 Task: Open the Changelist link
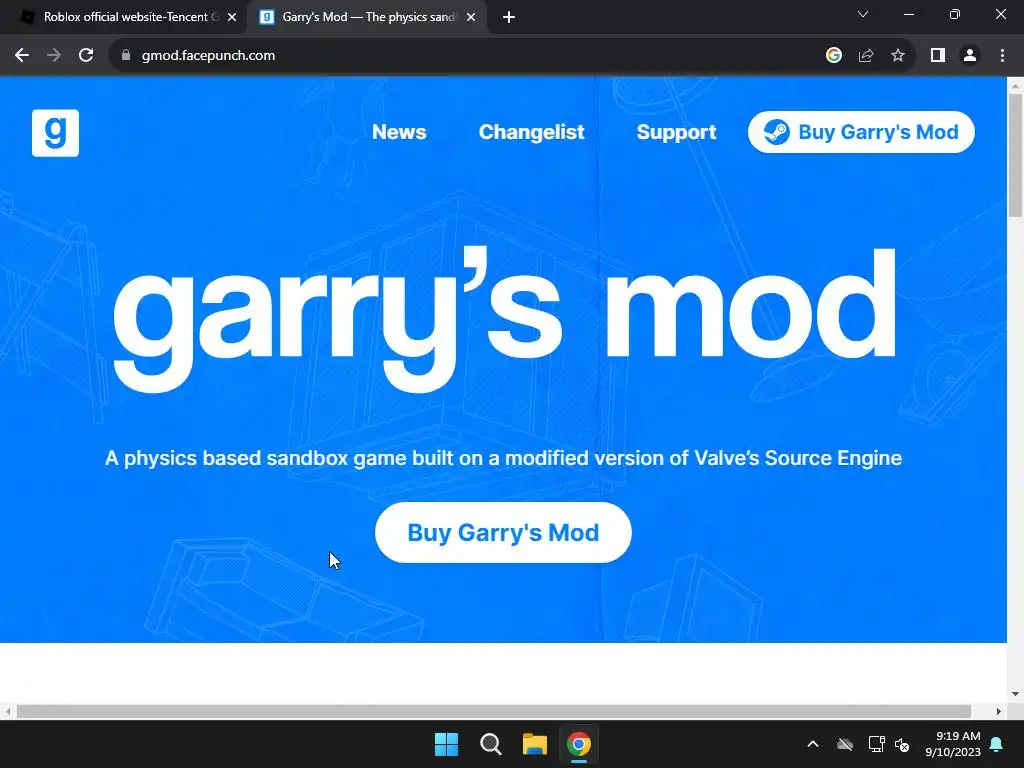pyautogui.click(x=532, y=132)
